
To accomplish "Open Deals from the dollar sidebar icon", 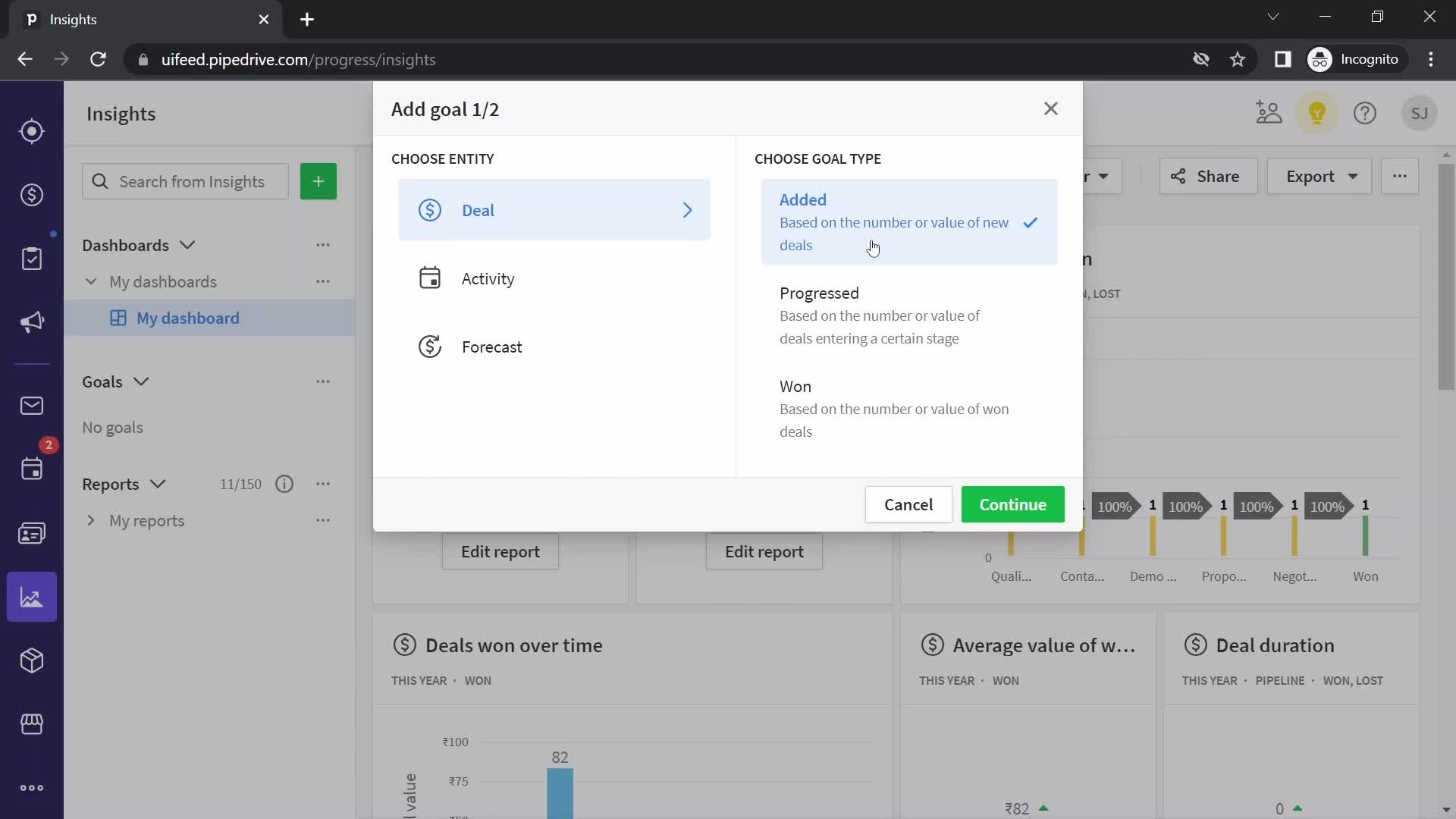I will click(x=31, y=195).
